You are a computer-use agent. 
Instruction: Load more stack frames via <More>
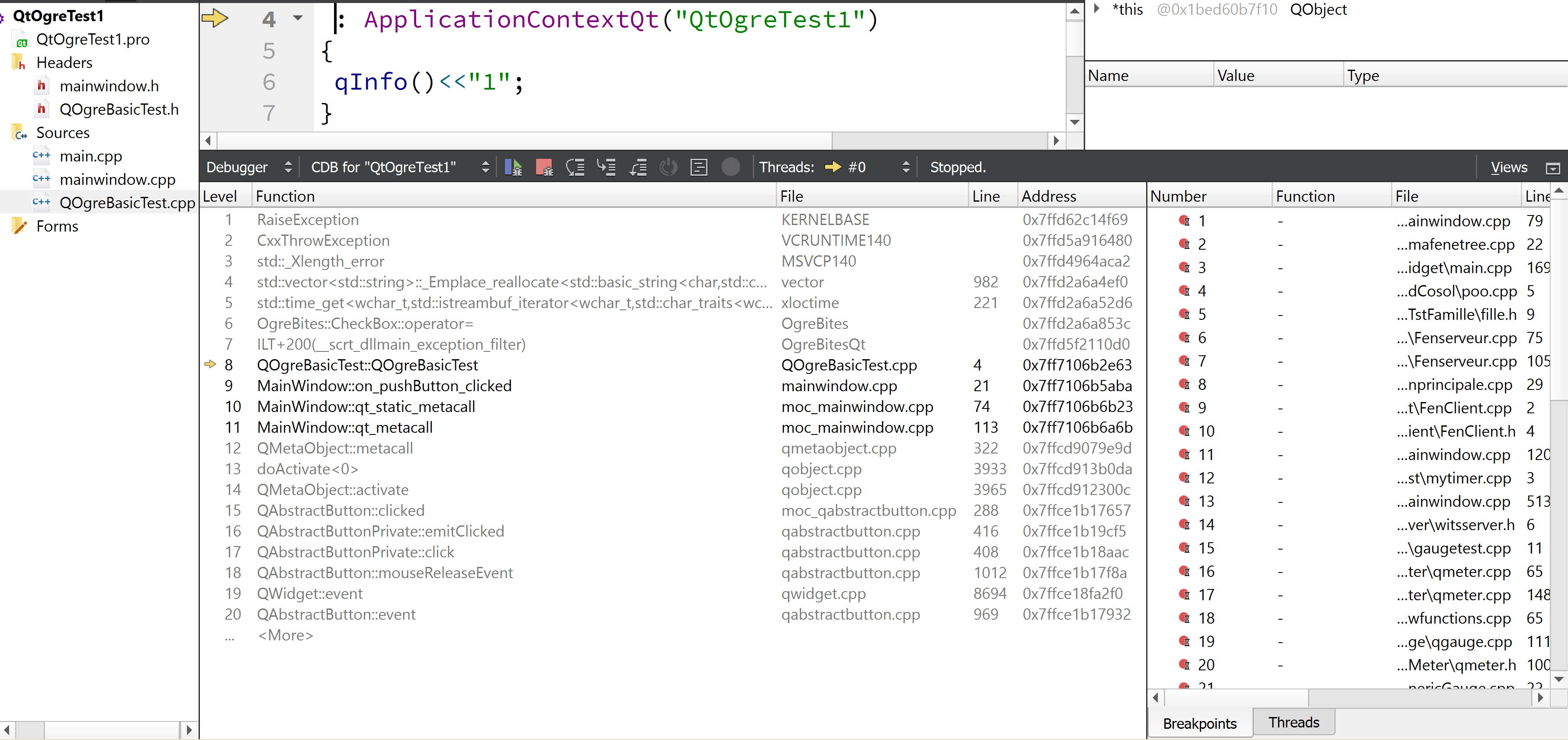point(286,635)
